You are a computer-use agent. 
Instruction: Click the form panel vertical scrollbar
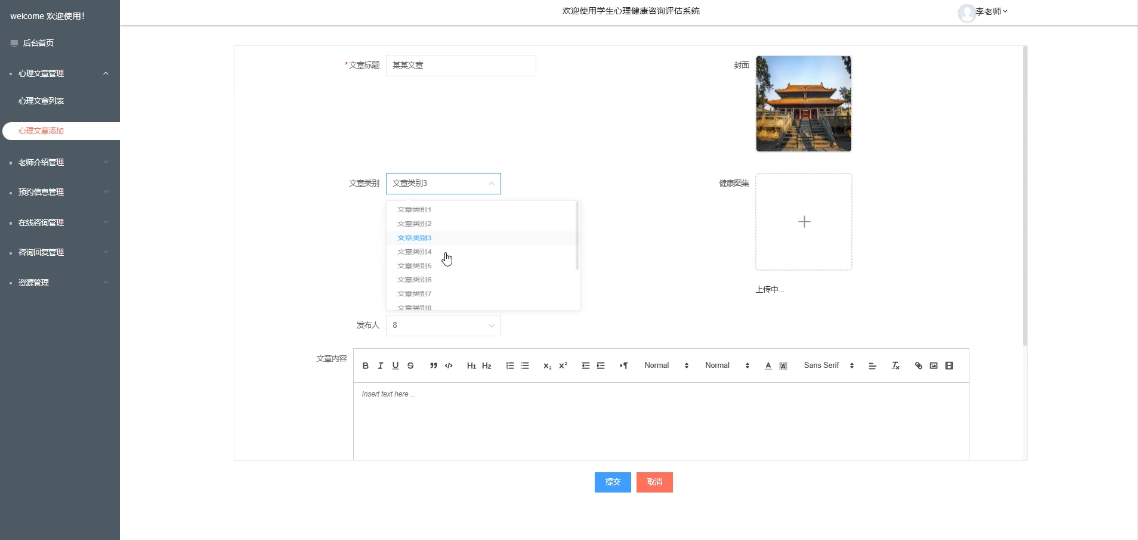tap(1025, 196)
